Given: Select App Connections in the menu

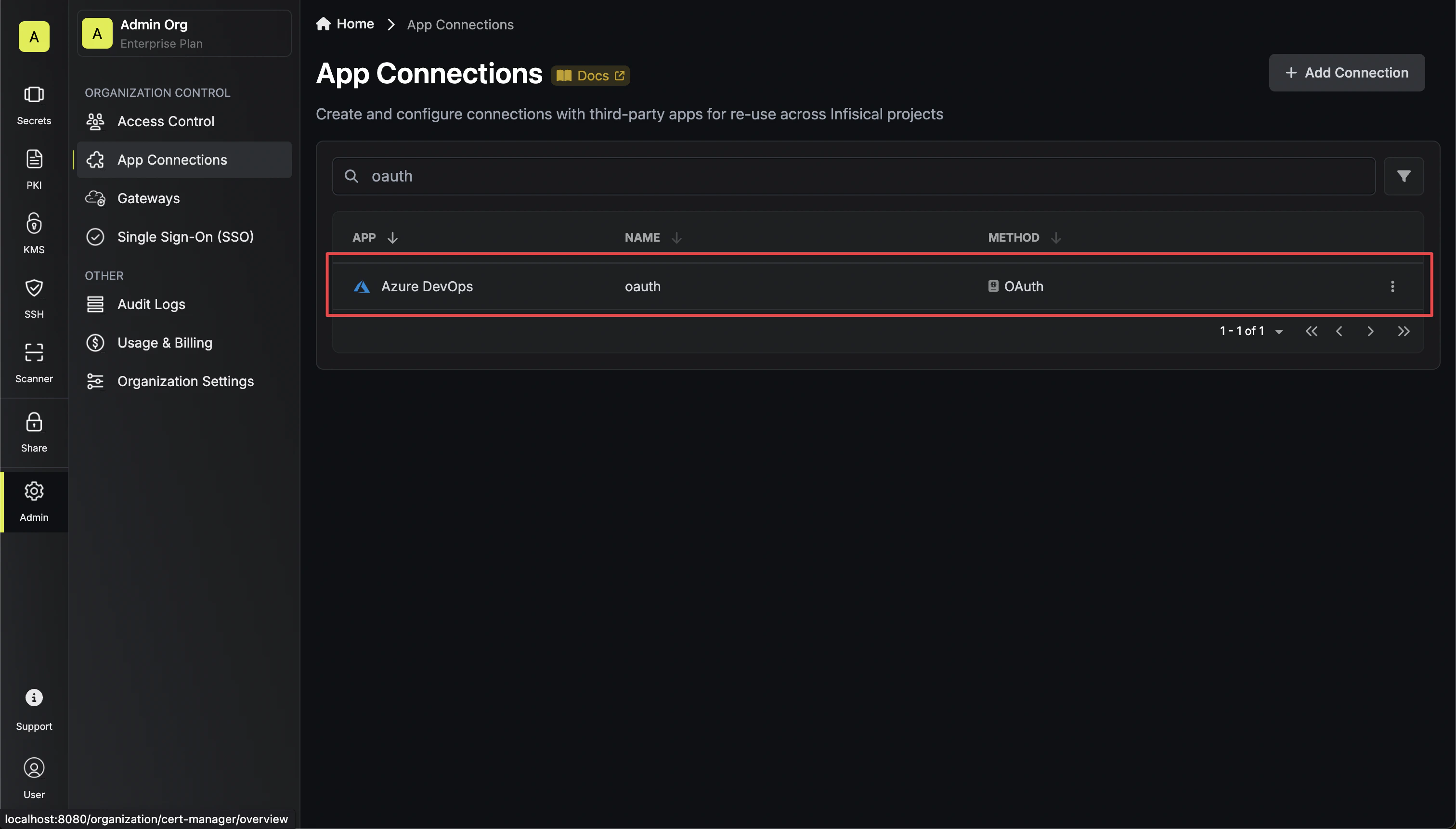Looking at the screenshot, I should click(x=184, y=160).
